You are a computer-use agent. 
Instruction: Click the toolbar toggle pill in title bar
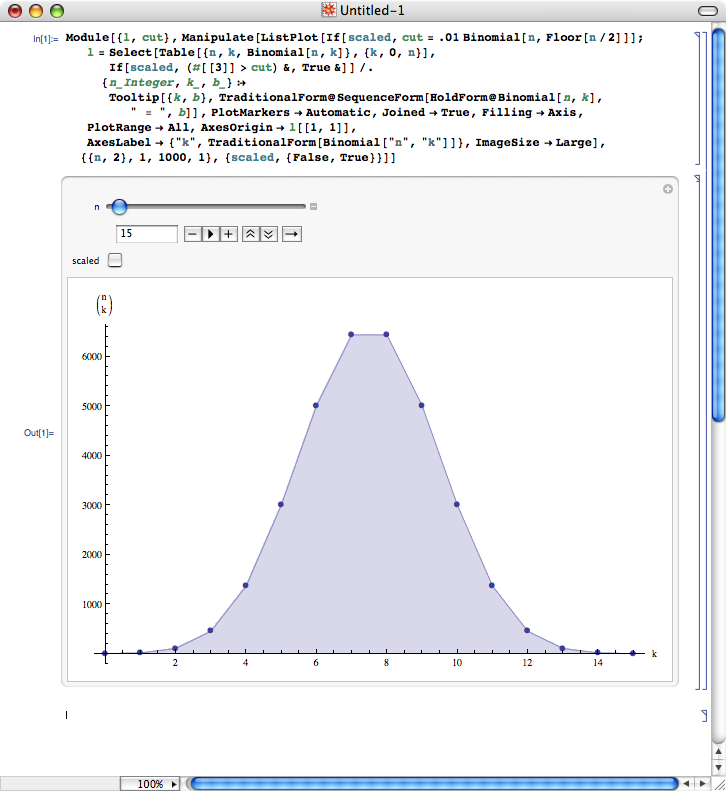[706, 11]
